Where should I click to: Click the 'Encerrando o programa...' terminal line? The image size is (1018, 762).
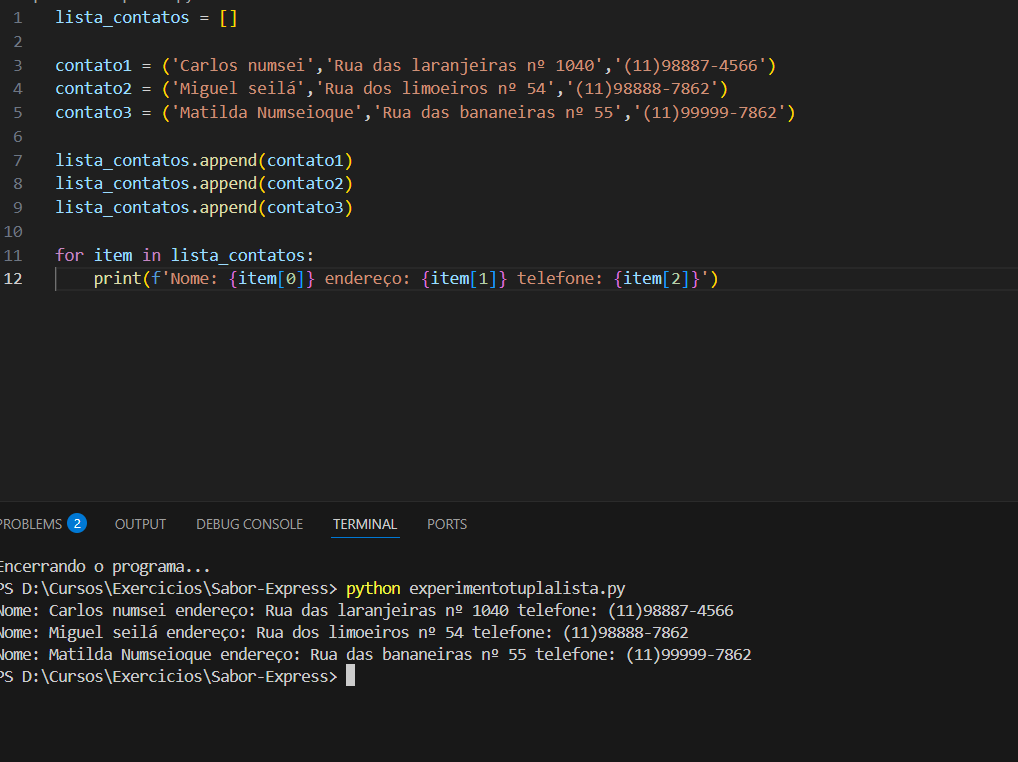pos(105,566)
